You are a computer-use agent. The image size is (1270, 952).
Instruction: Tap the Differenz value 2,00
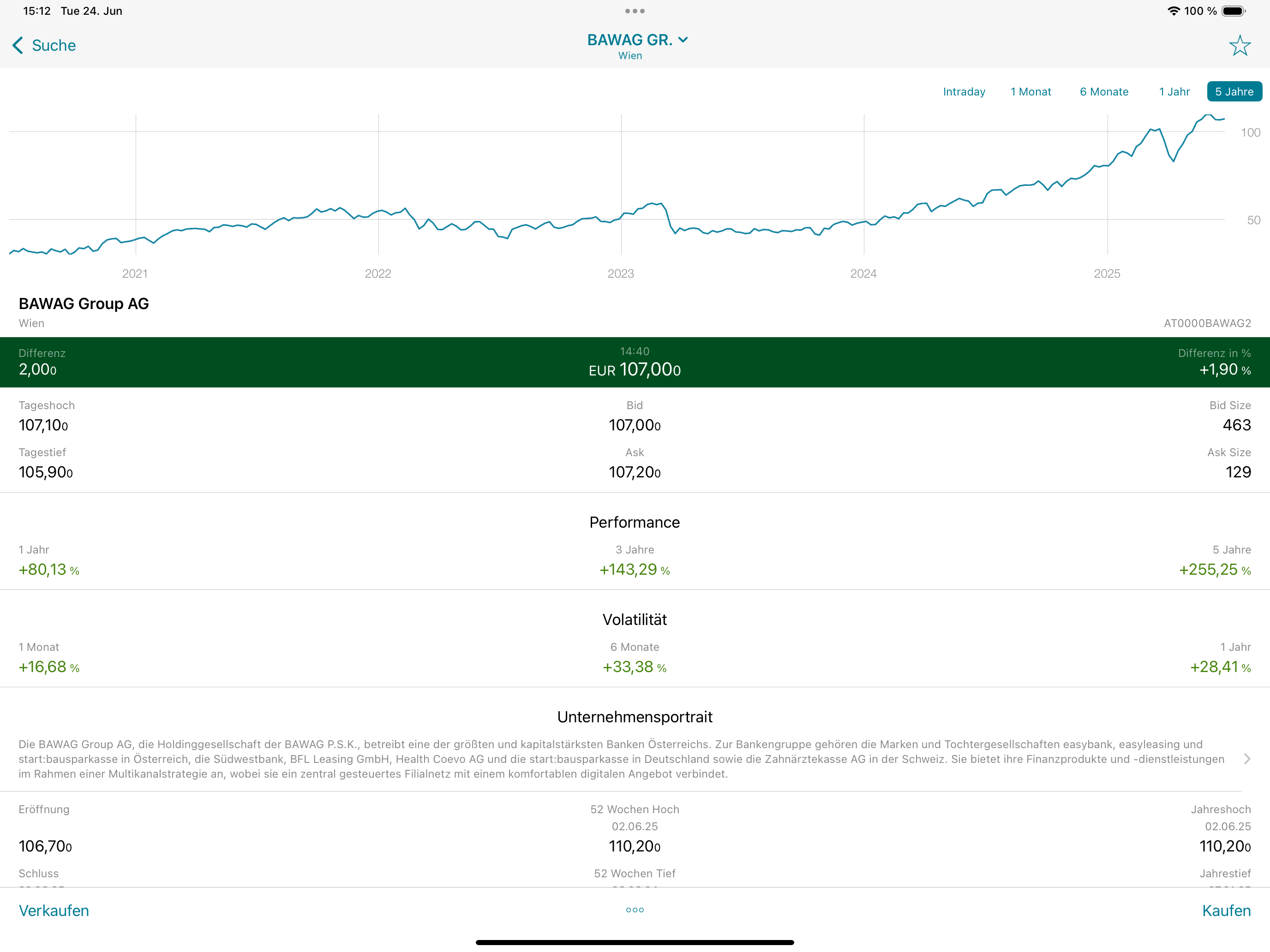tap(37, 369)
